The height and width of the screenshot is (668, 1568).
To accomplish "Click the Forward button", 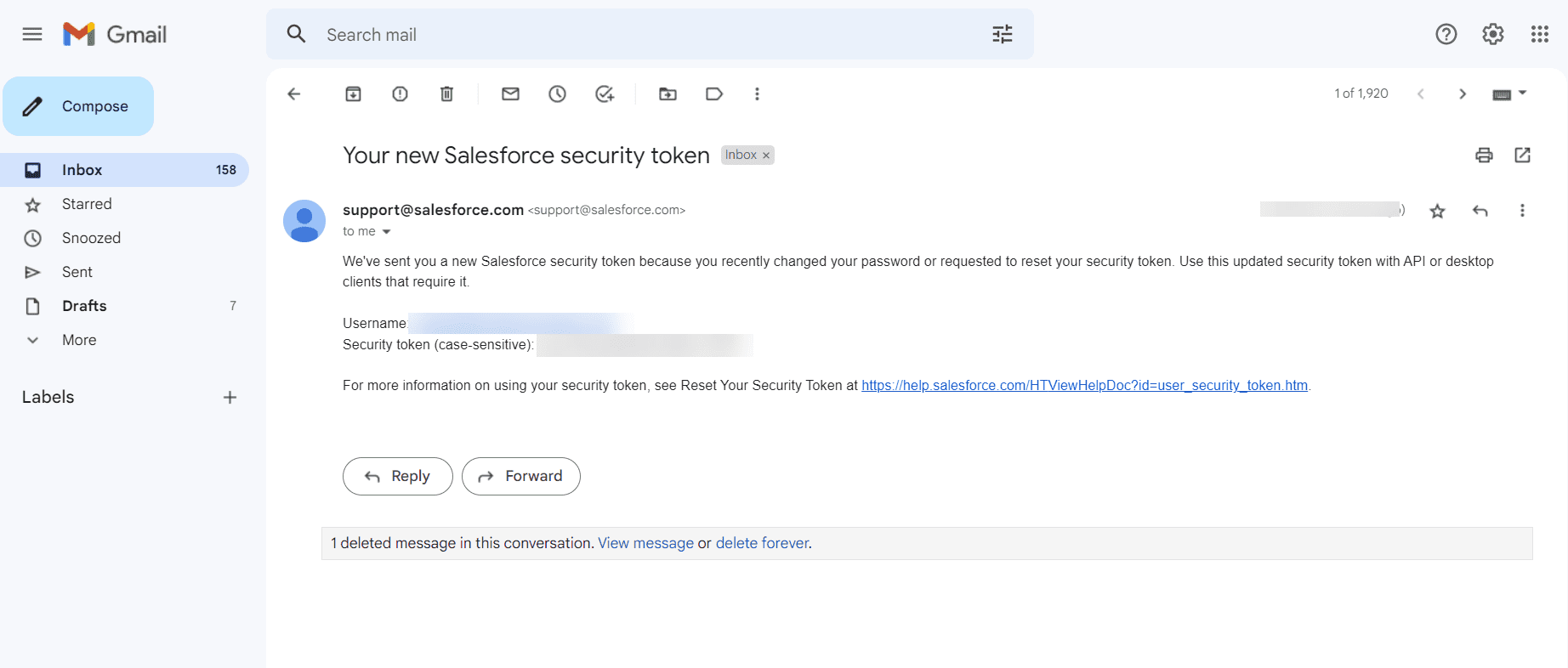I will (520, 476).
